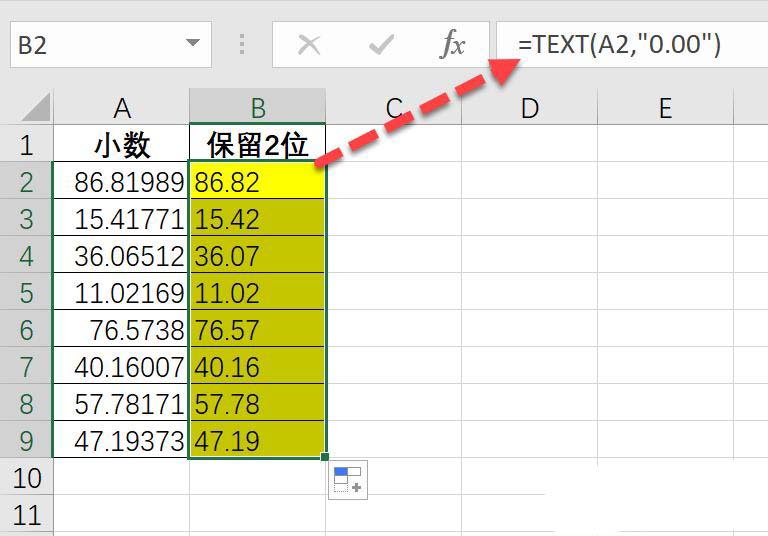This screenshot has height=536, width=768.
Task: Click in the formula bar TEXT formula
Action: [x=620, y=45]
